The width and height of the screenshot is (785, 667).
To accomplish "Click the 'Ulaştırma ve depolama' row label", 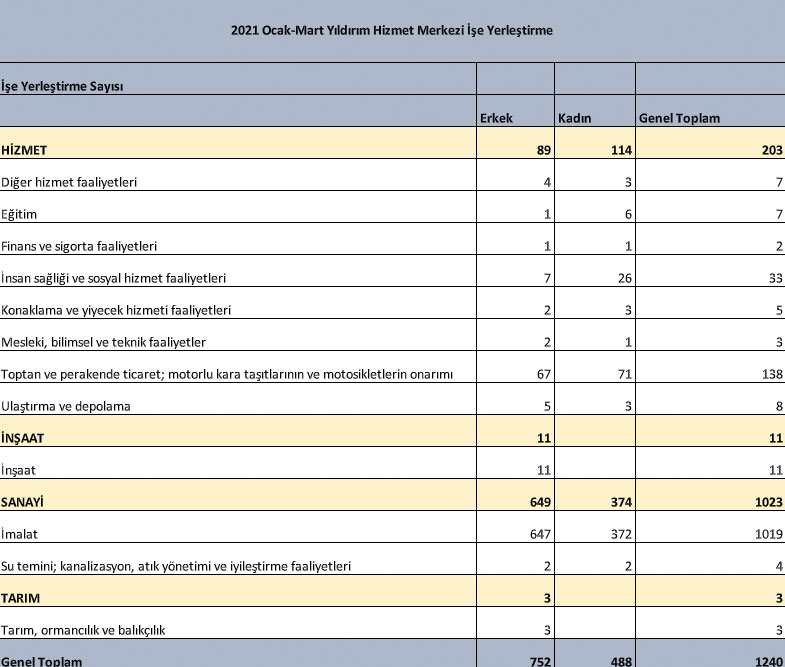I will point(67,406).
